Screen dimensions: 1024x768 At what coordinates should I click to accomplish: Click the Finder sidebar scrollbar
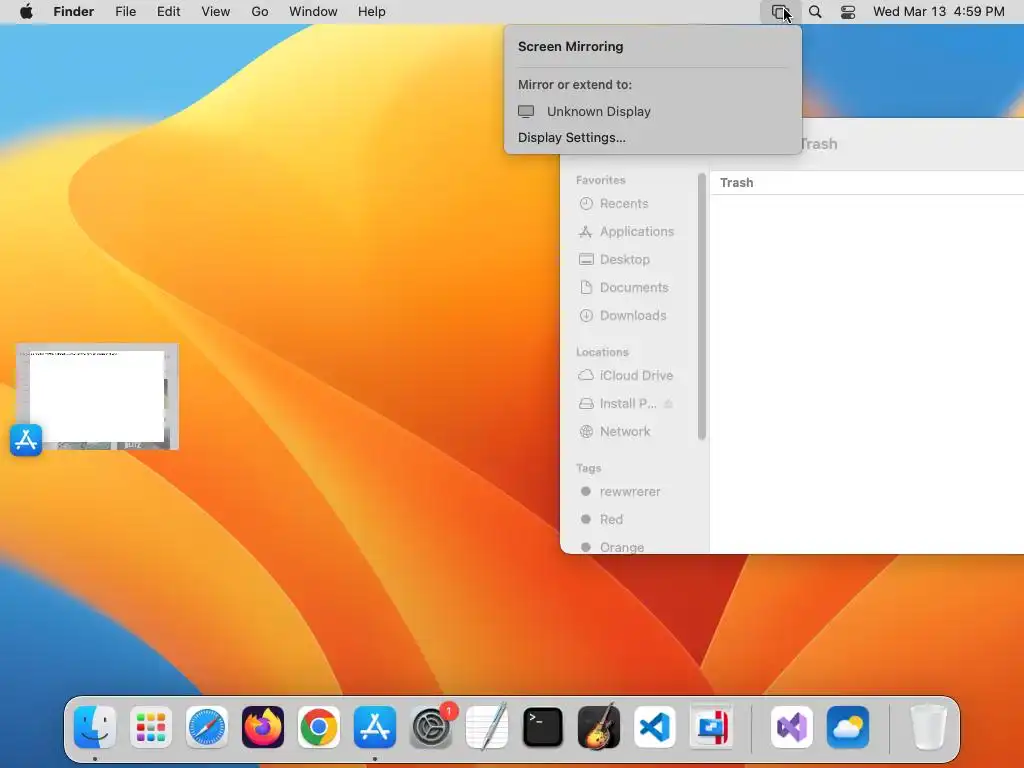[x=702, y=307]
